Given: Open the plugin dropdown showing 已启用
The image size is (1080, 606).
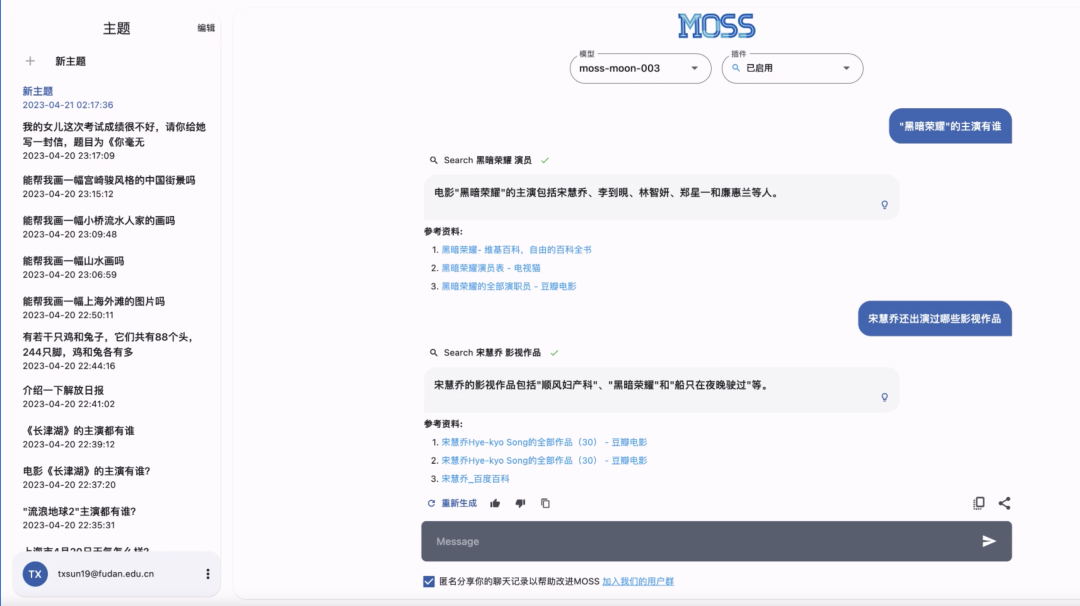Looking at the screenshot, I should point(792,68).
